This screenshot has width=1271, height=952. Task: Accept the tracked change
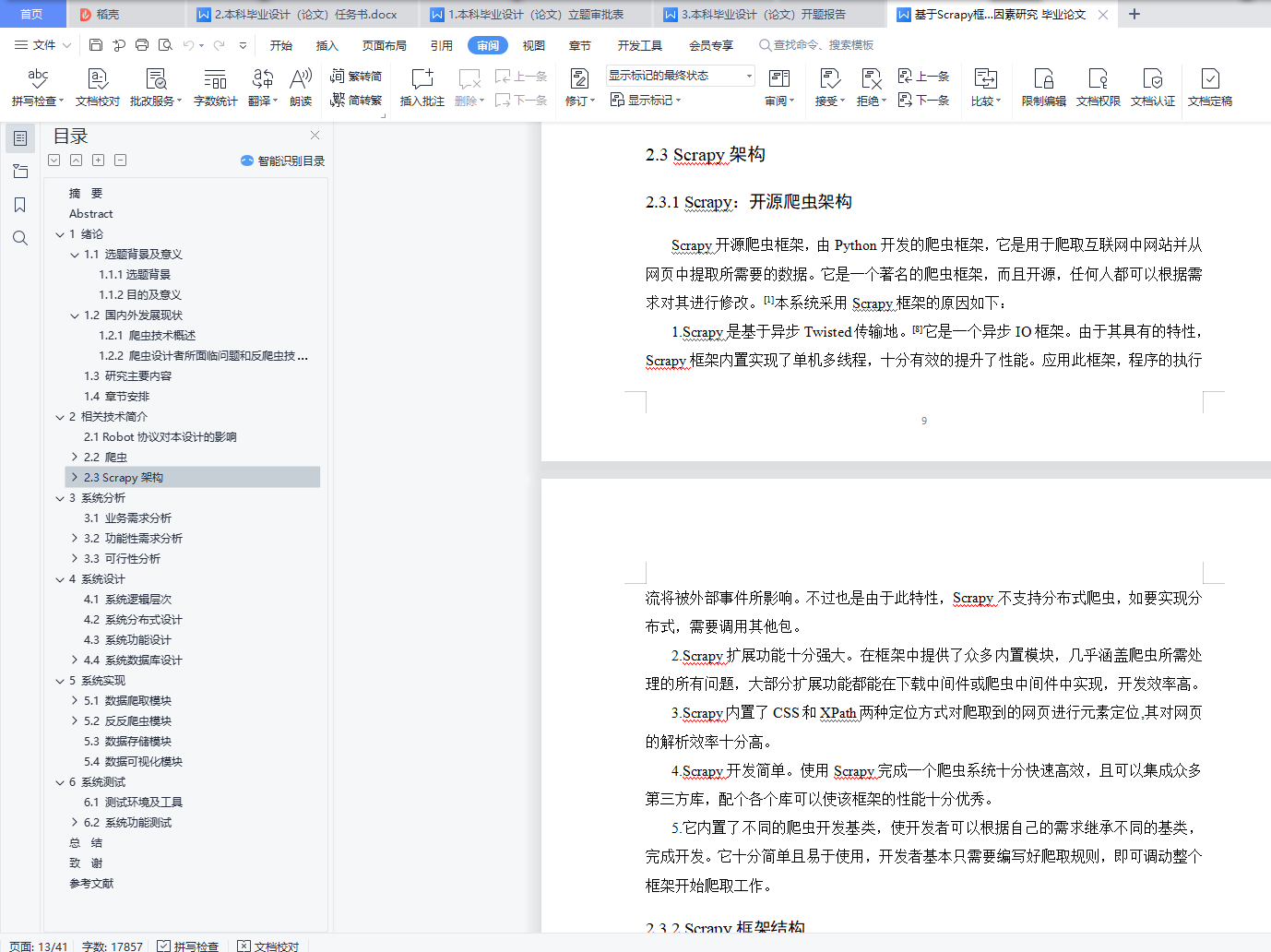click(x=830, y=88)
